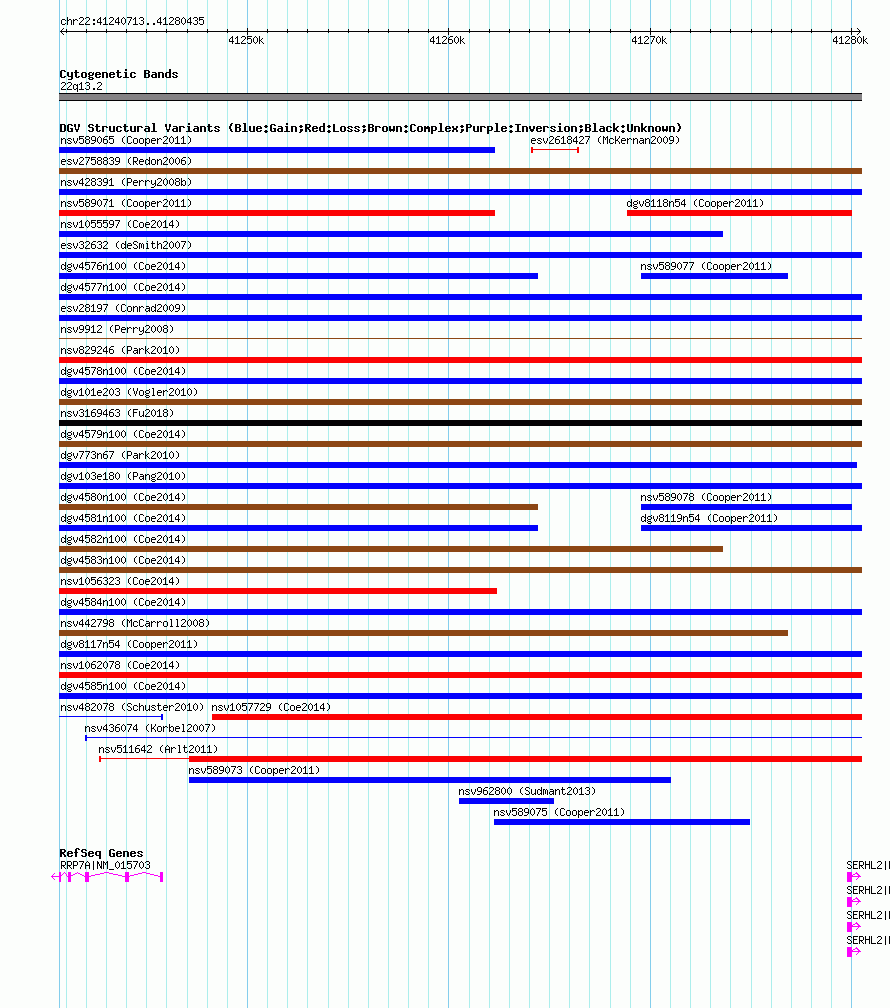Click the small red esv2618427 (McKernan2009) variant
Screen dimensions: 890x1008
[x=555, y=150]
